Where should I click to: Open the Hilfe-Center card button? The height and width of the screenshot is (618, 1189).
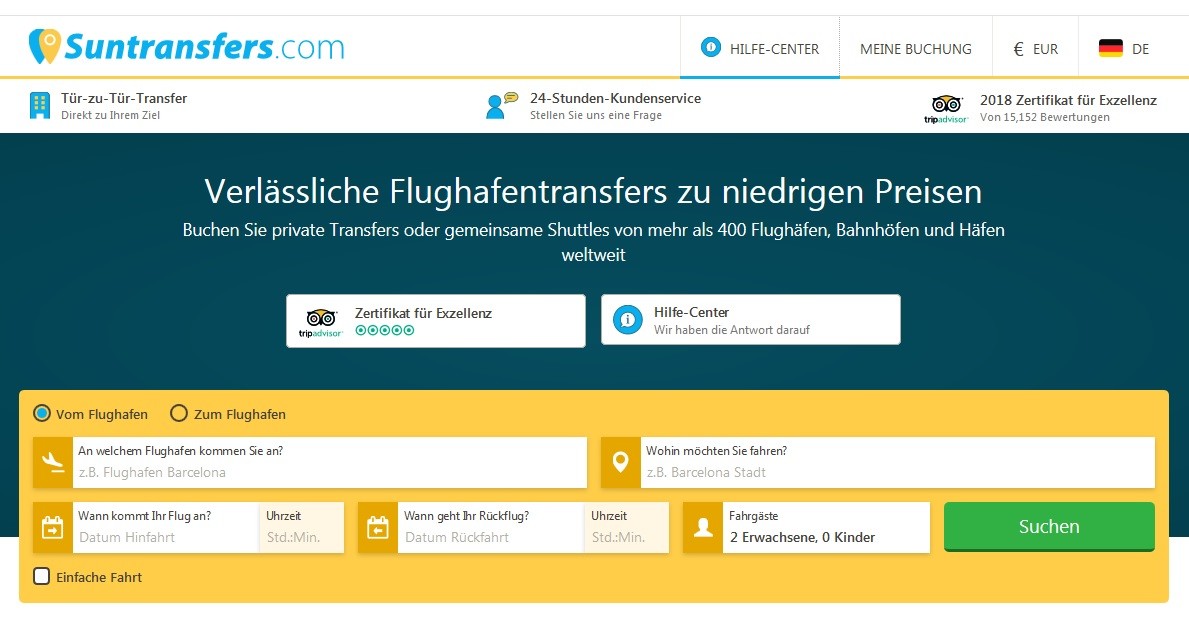click(751, 319)
